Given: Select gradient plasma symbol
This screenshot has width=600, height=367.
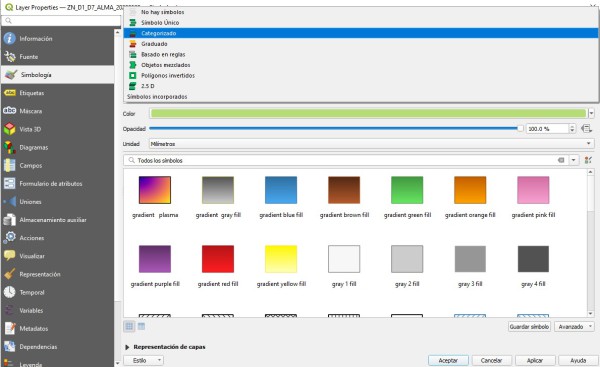Looking at the screenshot, I should pos(155,197).
